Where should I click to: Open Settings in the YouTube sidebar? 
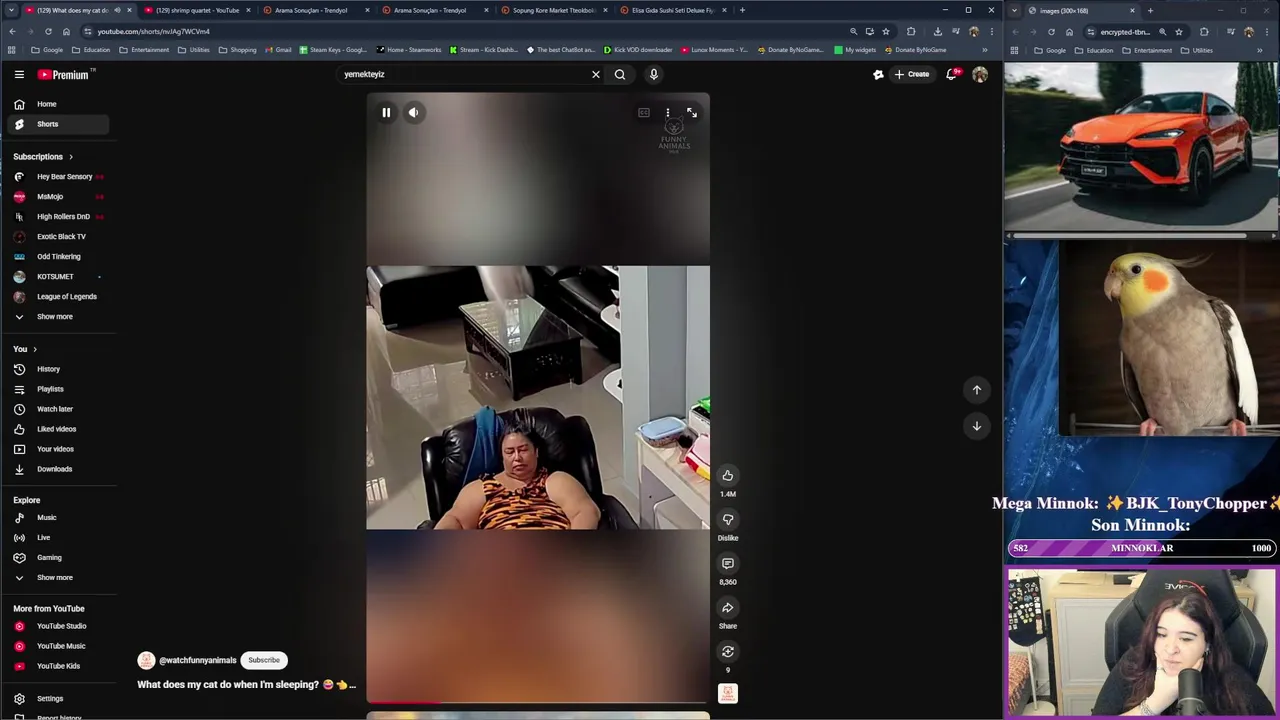click(60, 699)
